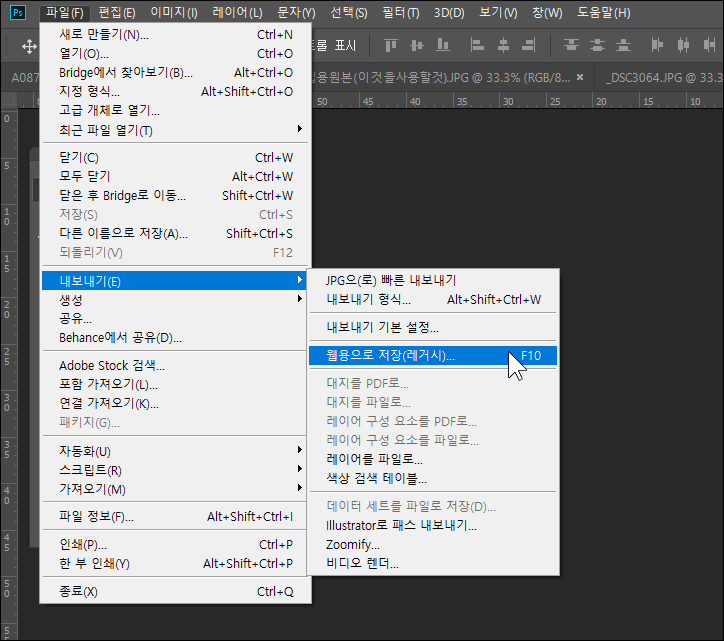Image resolution: width=724 pixels, height=641 pixels.
Task: Select 내보내기 기본 설정... submenu item
Action: click(433, 327)
